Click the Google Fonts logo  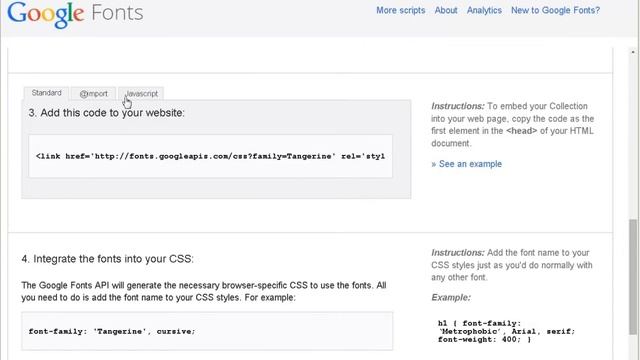(x=76, y=14)
